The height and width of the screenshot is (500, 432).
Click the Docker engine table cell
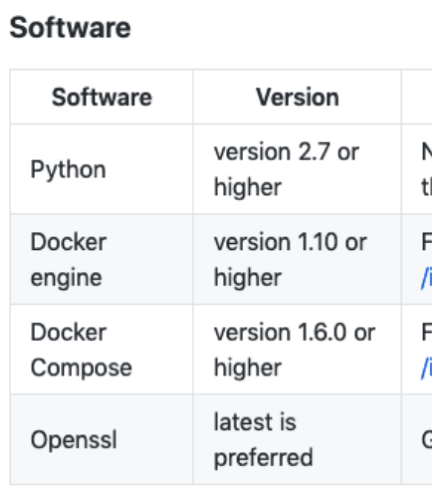tap(102, 259)
